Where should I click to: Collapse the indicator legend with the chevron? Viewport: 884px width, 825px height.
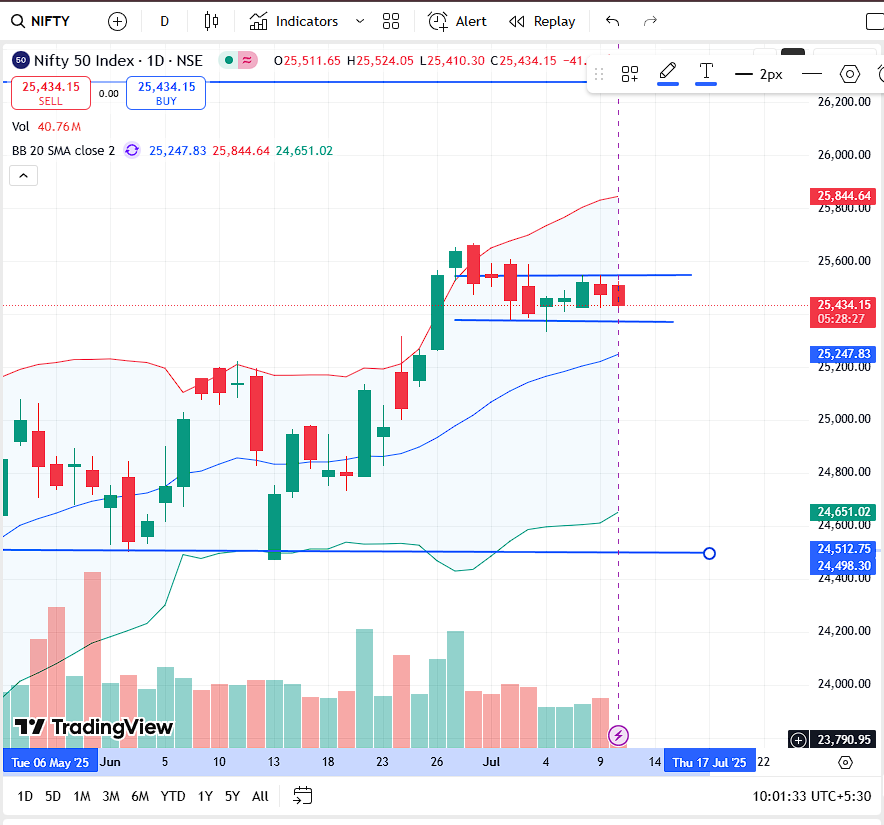(24, 176)
